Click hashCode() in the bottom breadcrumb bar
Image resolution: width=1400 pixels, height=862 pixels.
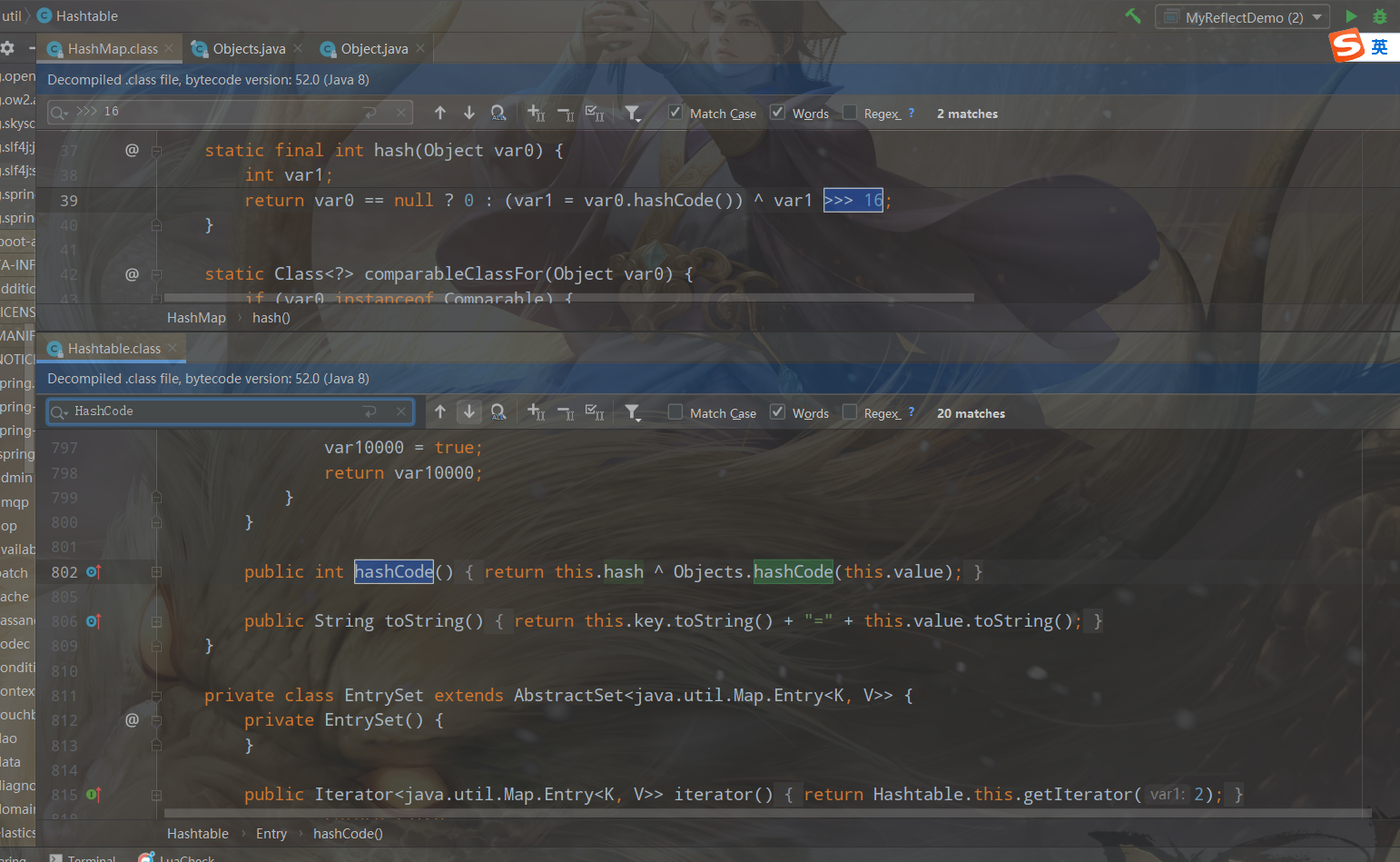click(x=348, y=833)
